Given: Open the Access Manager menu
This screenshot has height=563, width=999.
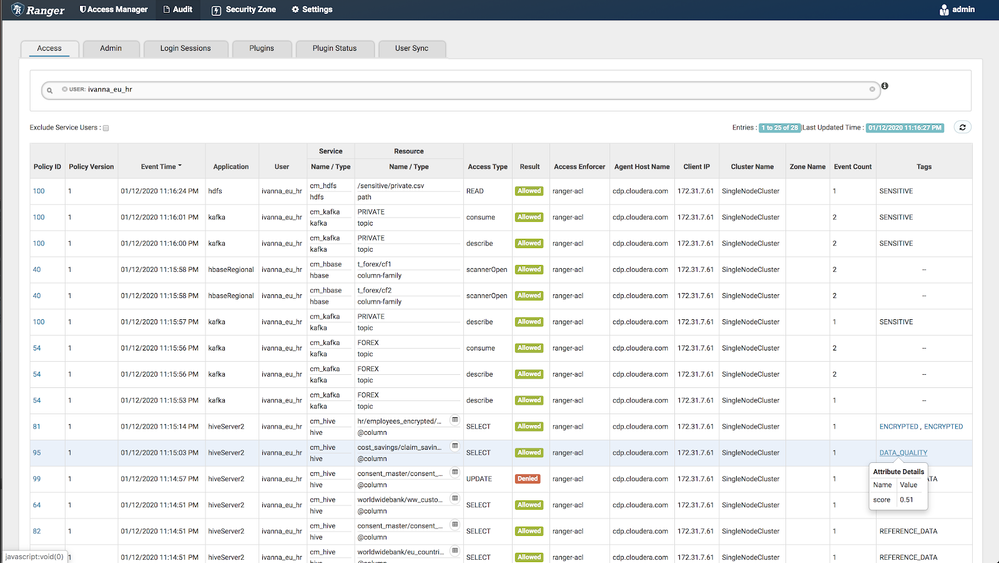Looking at the screenshot, I should [x=114, y=10].
